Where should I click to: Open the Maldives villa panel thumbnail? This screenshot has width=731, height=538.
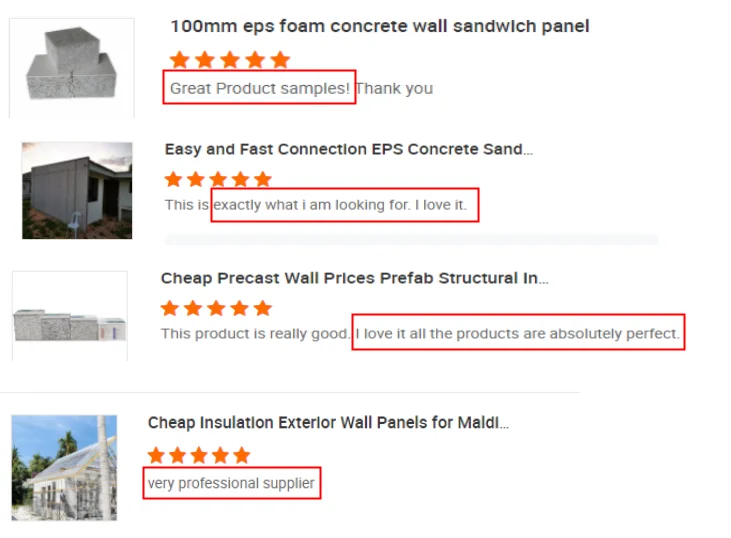point(64,467)
